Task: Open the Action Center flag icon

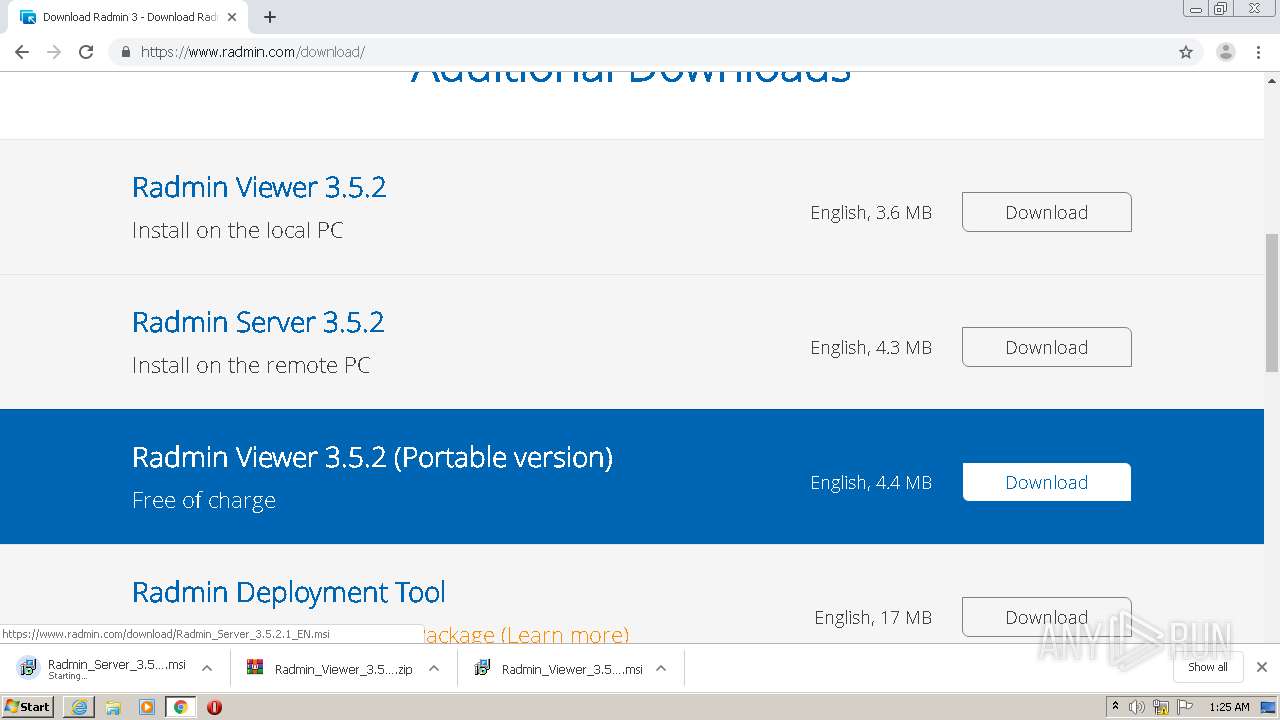Action: point(1185,707)
